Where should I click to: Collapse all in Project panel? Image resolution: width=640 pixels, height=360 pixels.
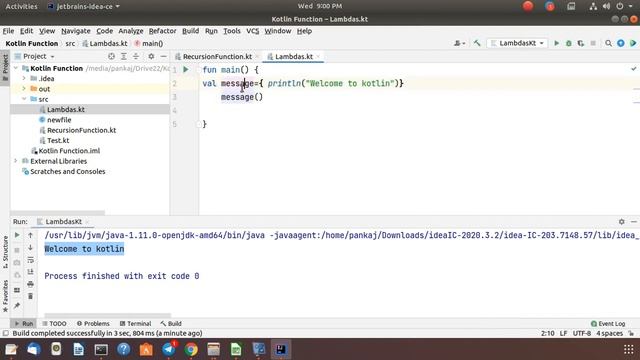[136, 56]
